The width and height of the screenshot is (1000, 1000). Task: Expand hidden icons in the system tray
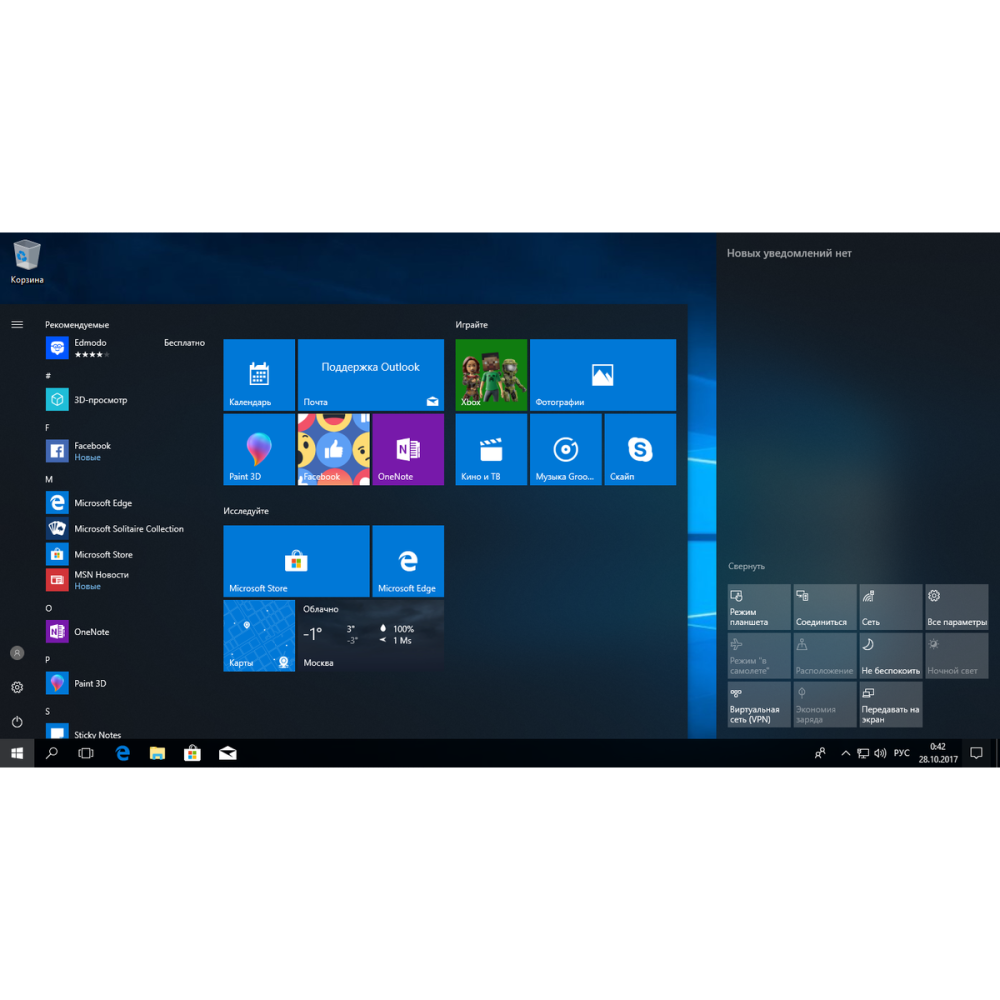click(845, 753)
